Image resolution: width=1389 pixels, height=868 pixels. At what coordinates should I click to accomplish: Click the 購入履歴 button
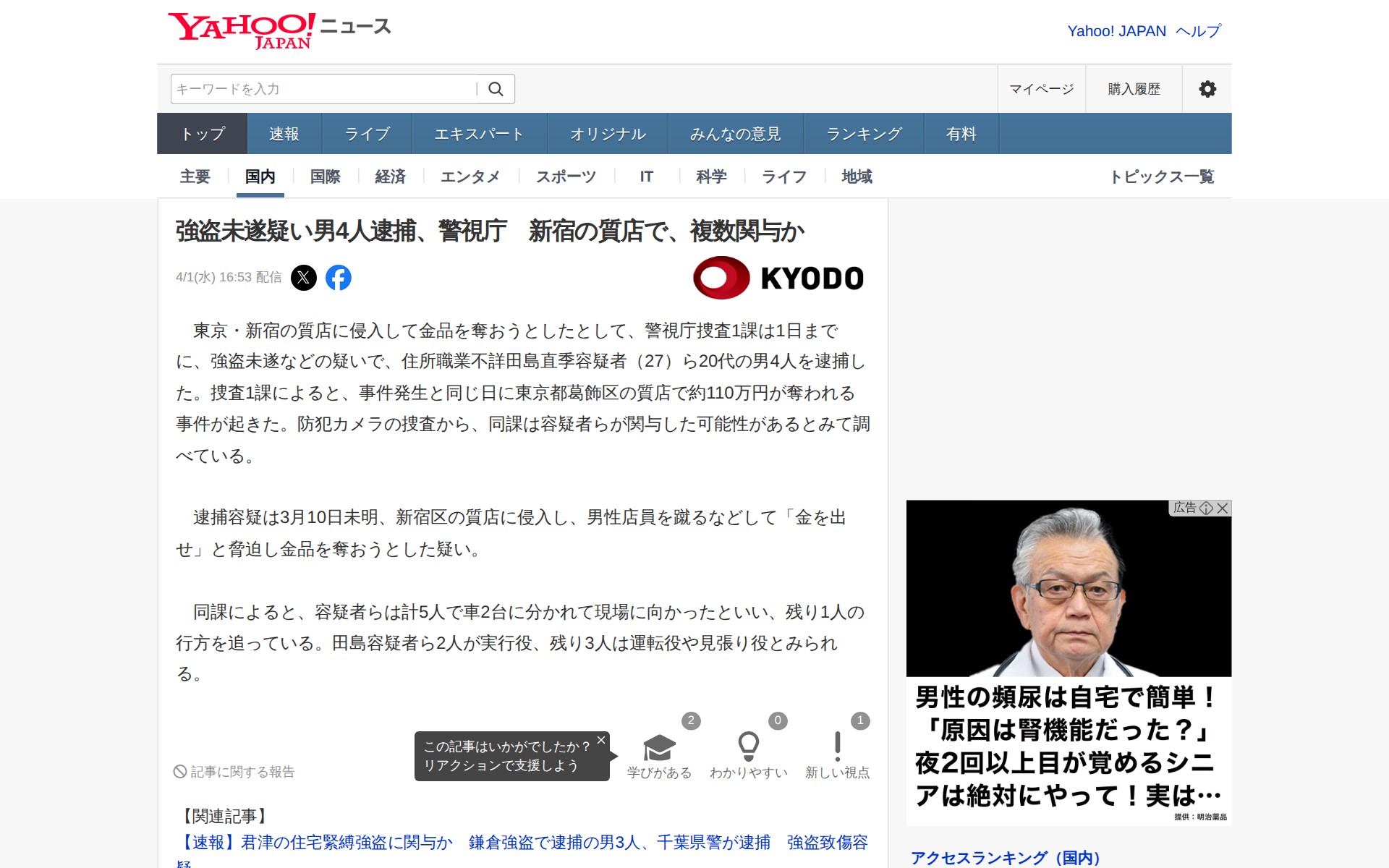pyautogui.click(x=1134, y=89)
